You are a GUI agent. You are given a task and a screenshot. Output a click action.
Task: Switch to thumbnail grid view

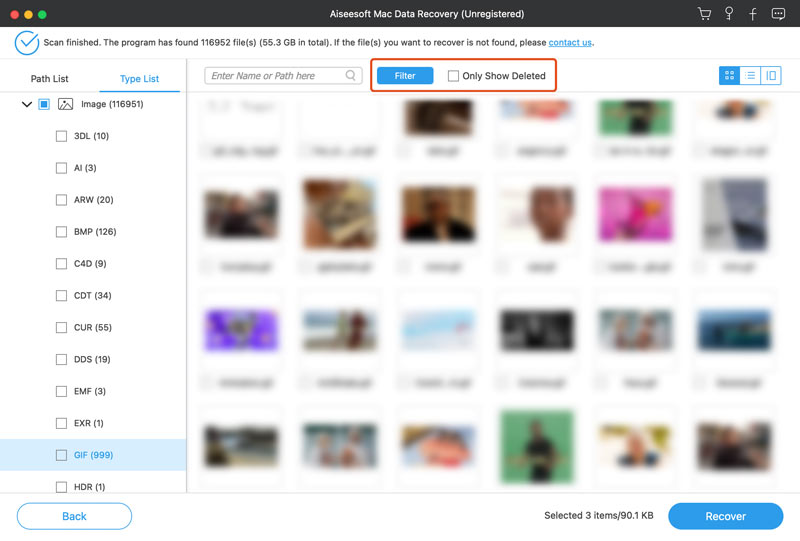pyautogui.click(x=729, y=76)
